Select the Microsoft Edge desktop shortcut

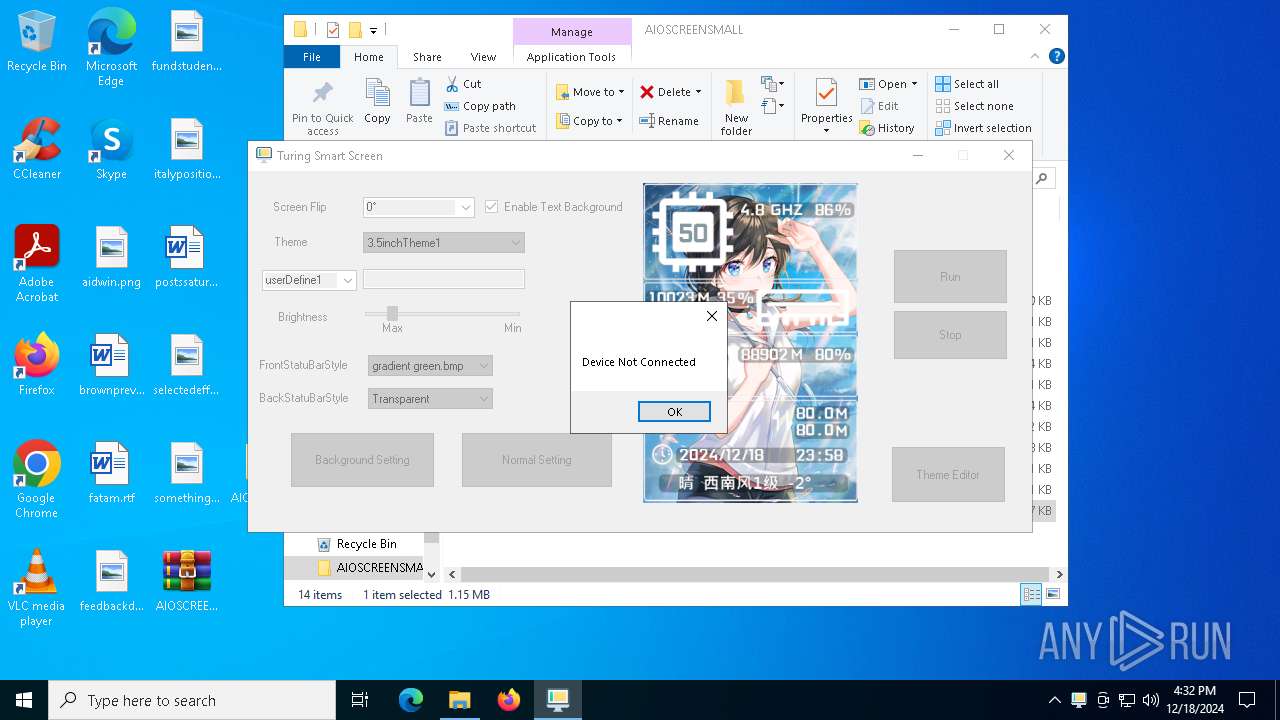pos(111,47)
